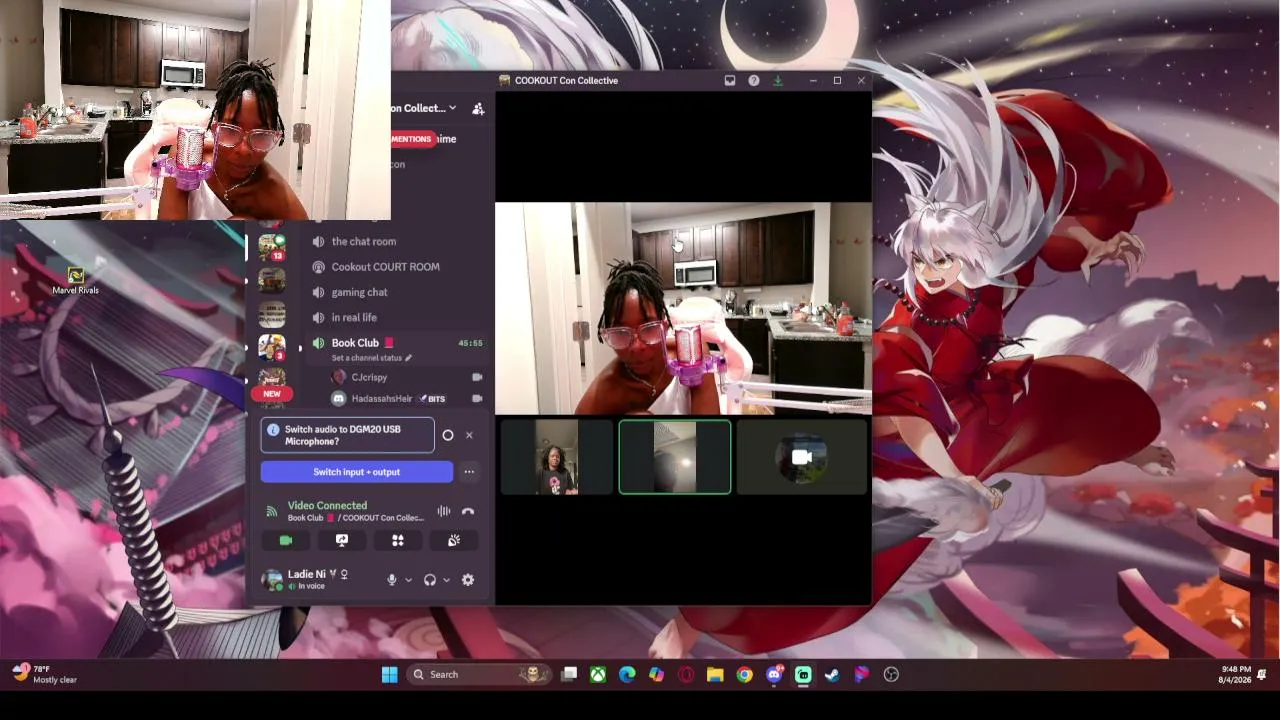The height and width of the screenshot is (720, 1280).
Task: Open Steam from the taskbar
Action: tap(832, 675)
